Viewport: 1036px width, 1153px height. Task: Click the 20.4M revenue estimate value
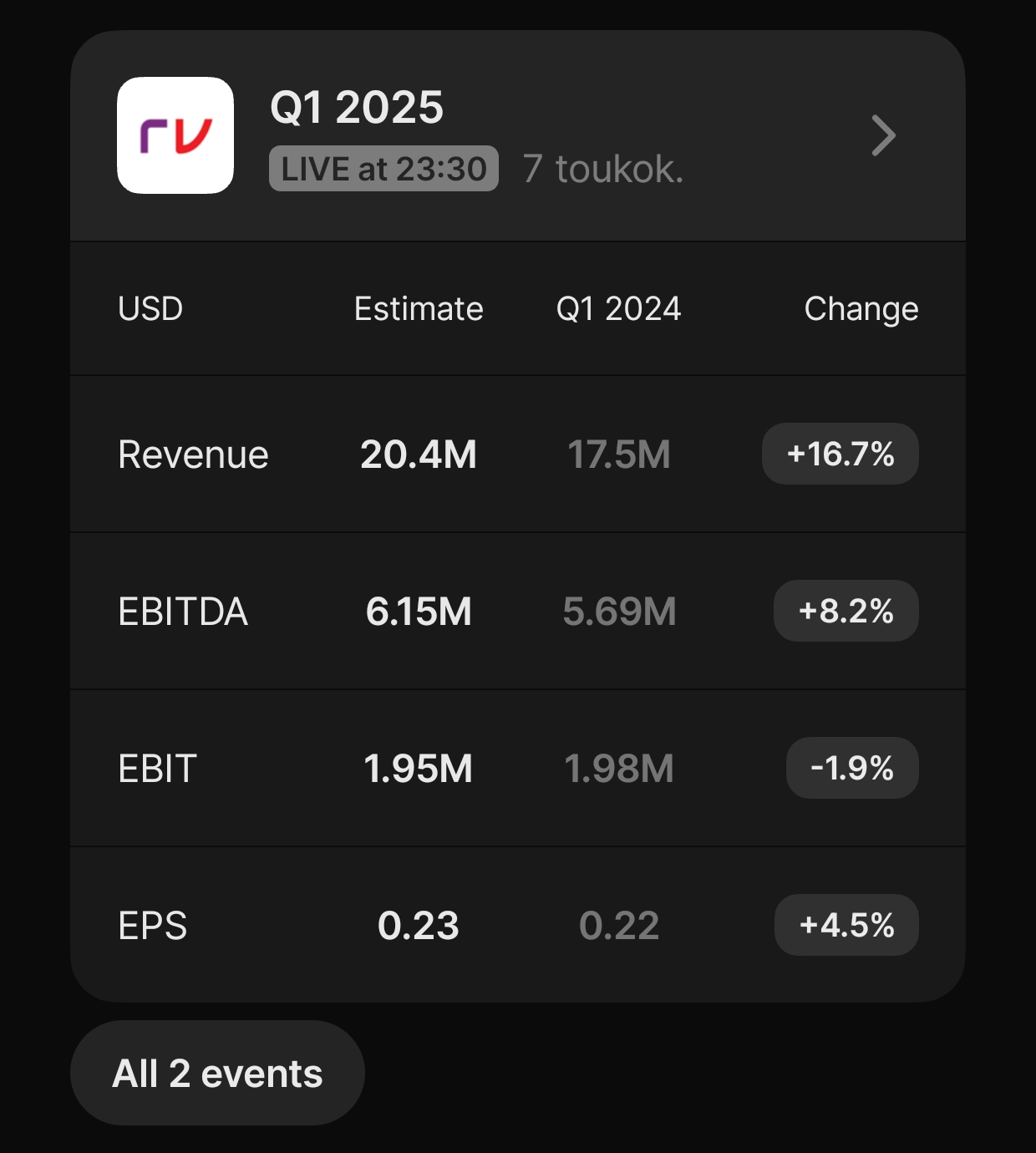(419, 455)
